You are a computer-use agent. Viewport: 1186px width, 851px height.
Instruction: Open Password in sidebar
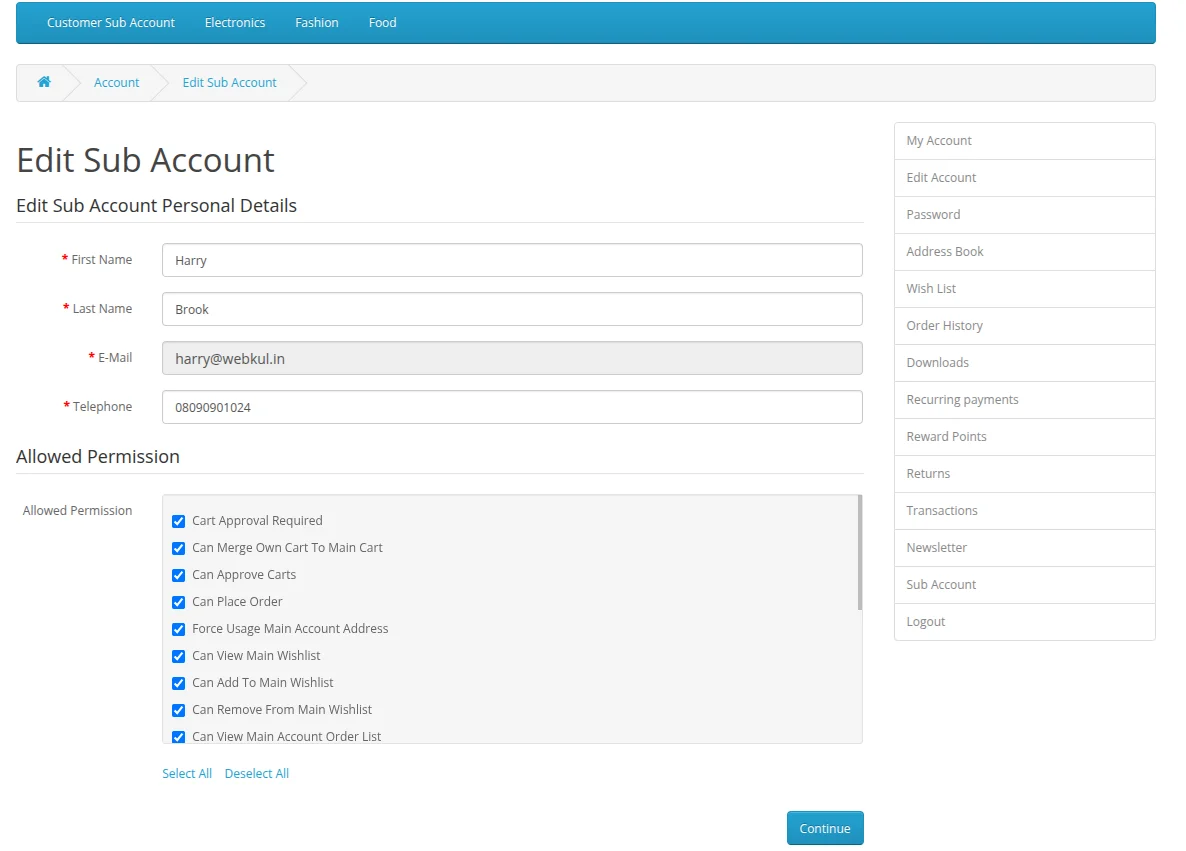coord(1024,215)
